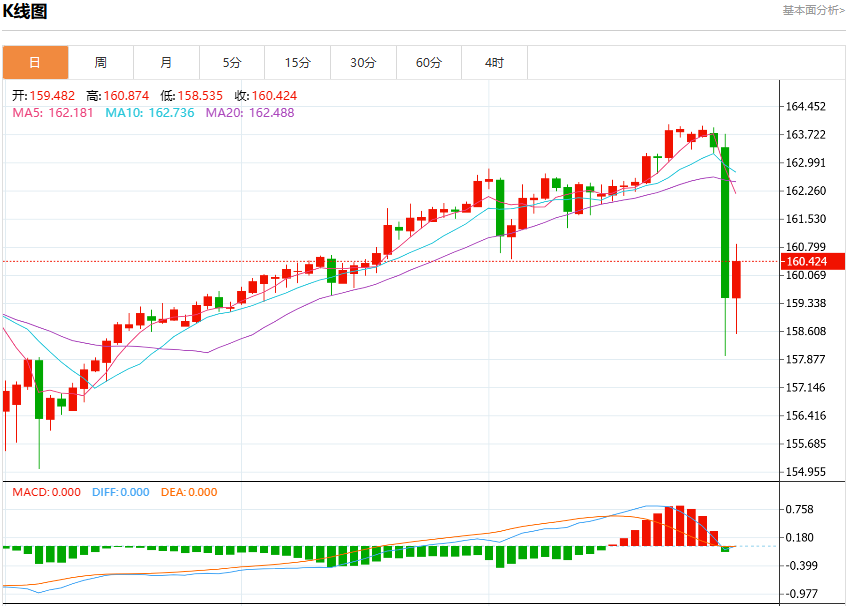Click the DIFF value label

click(121, 492)
